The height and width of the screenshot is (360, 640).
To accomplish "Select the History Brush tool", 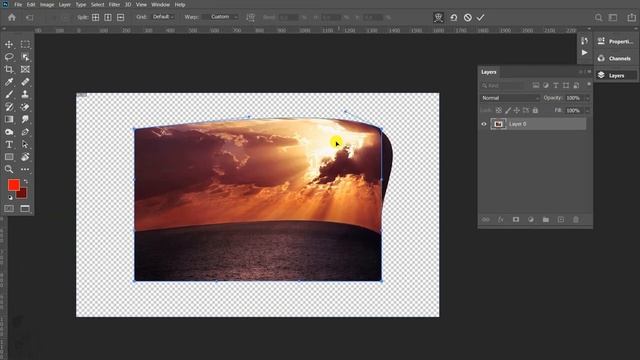I will (9, 107).
